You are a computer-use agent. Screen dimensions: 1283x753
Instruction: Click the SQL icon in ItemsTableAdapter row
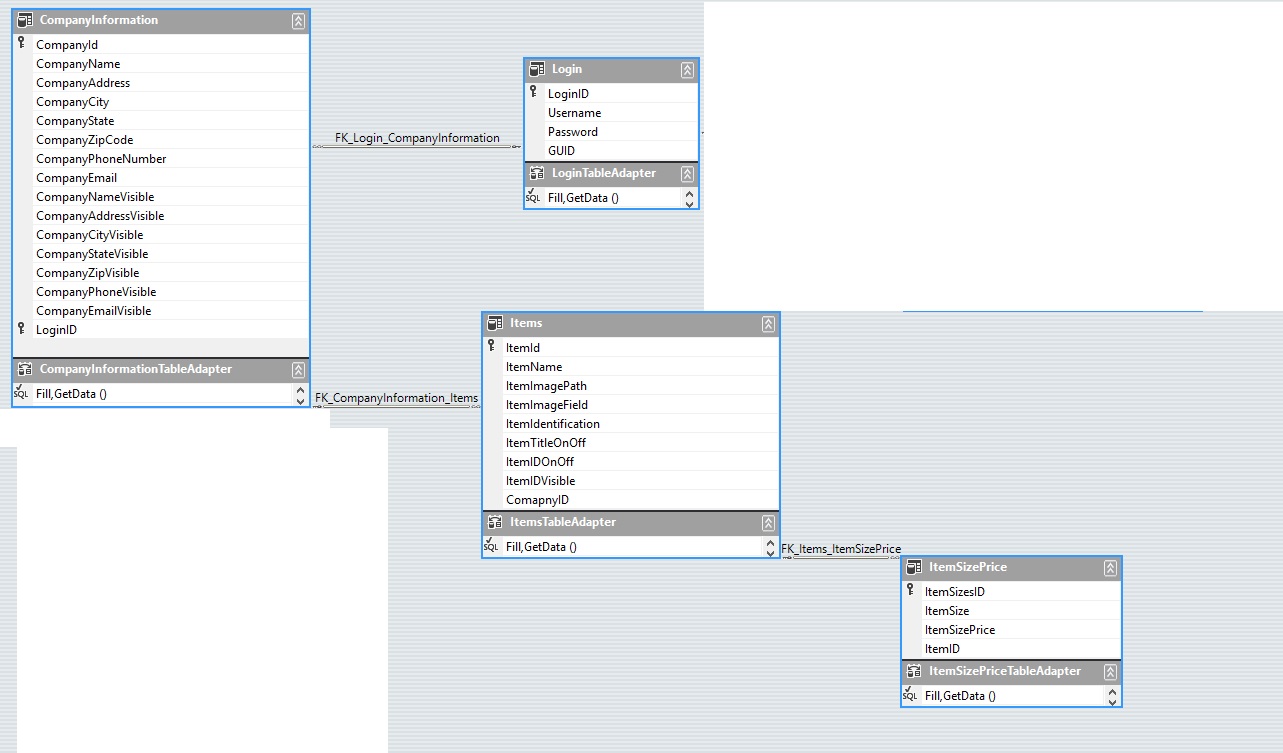[491, 546]
